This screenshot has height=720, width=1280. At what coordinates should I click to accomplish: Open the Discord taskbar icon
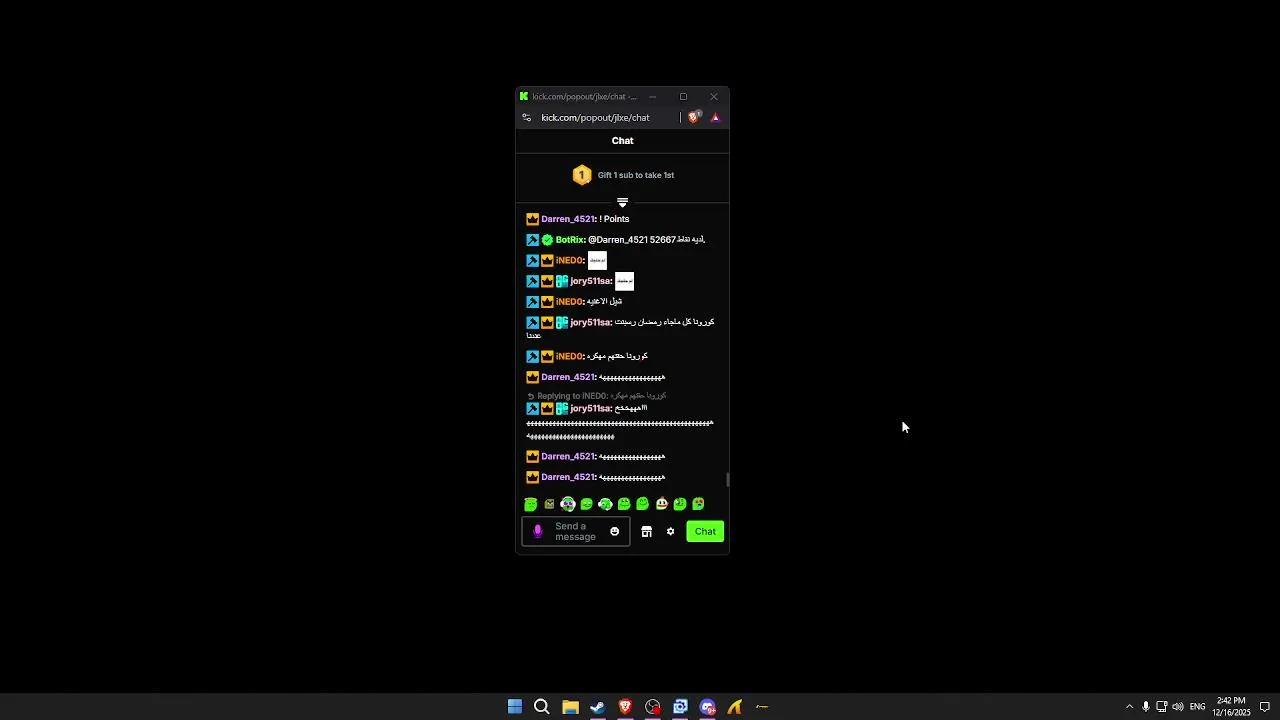[708, 707]
